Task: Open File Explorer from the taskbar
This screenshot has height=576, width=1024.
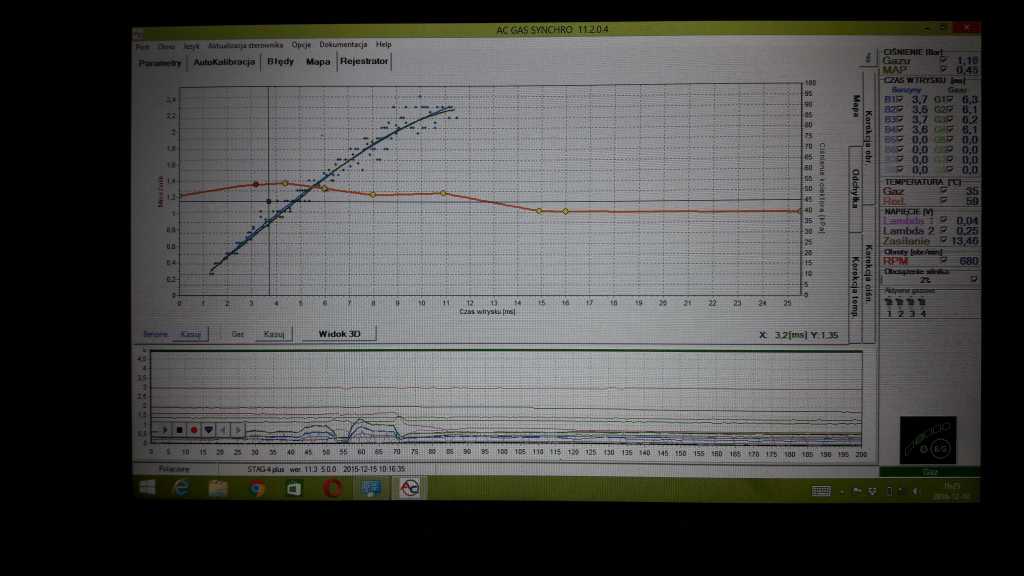Action: coord(219,488)
